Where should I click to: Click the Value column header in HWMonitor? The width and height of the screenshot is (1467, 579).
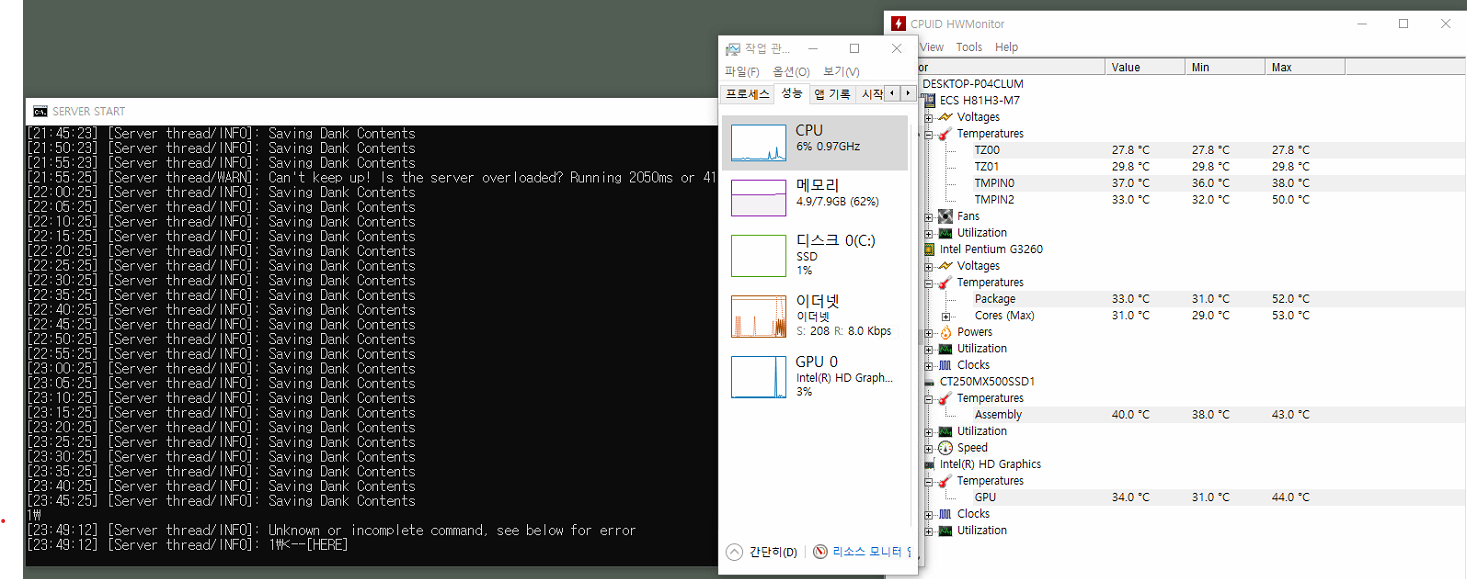pos(1147,67)
